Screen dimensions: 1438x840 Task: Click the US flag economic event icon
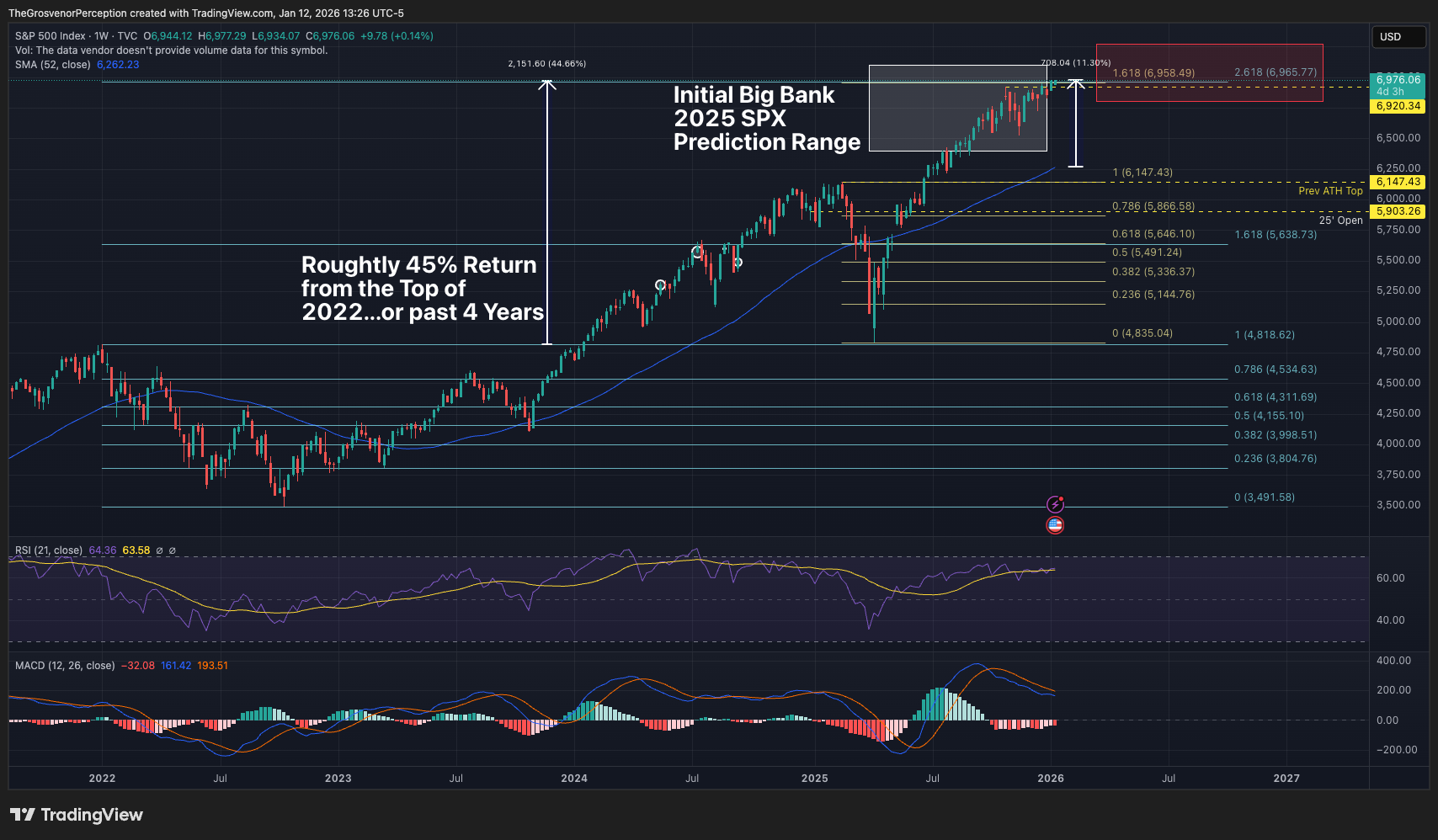pos(1055,525)
